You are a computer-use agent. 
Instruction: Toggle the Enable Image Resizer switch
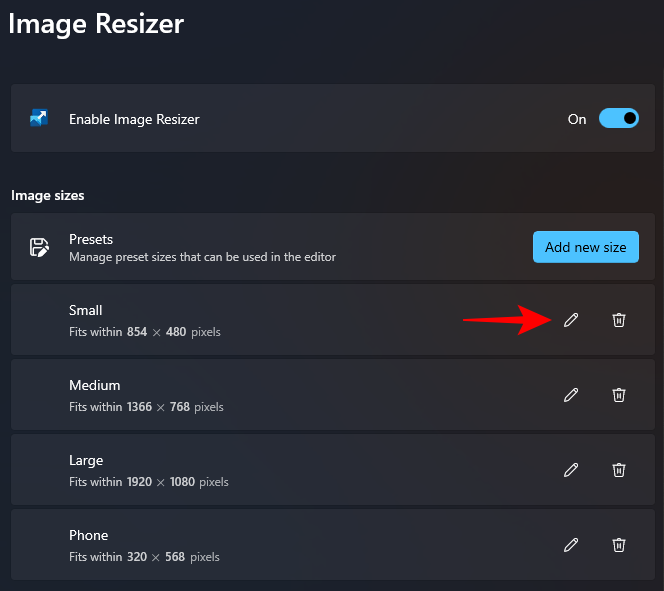coord(618,119)
